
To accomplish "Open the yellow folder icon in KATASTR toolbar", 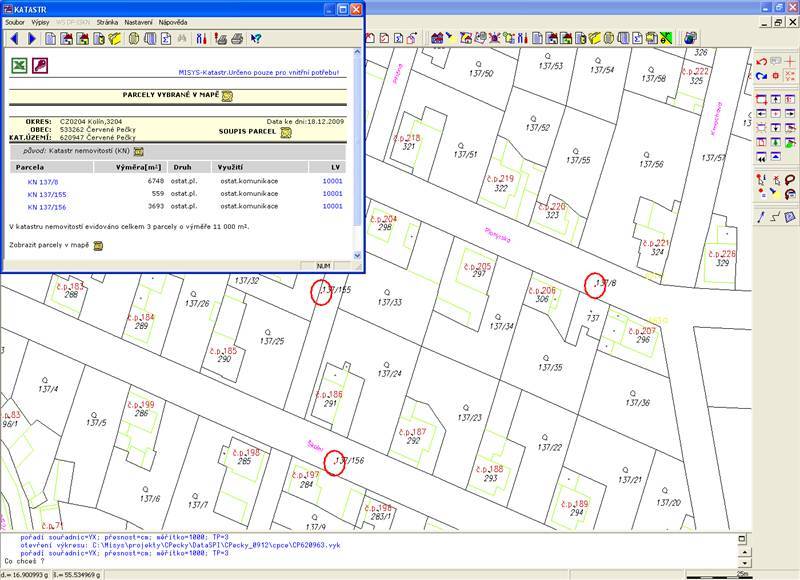I will 114,39.
